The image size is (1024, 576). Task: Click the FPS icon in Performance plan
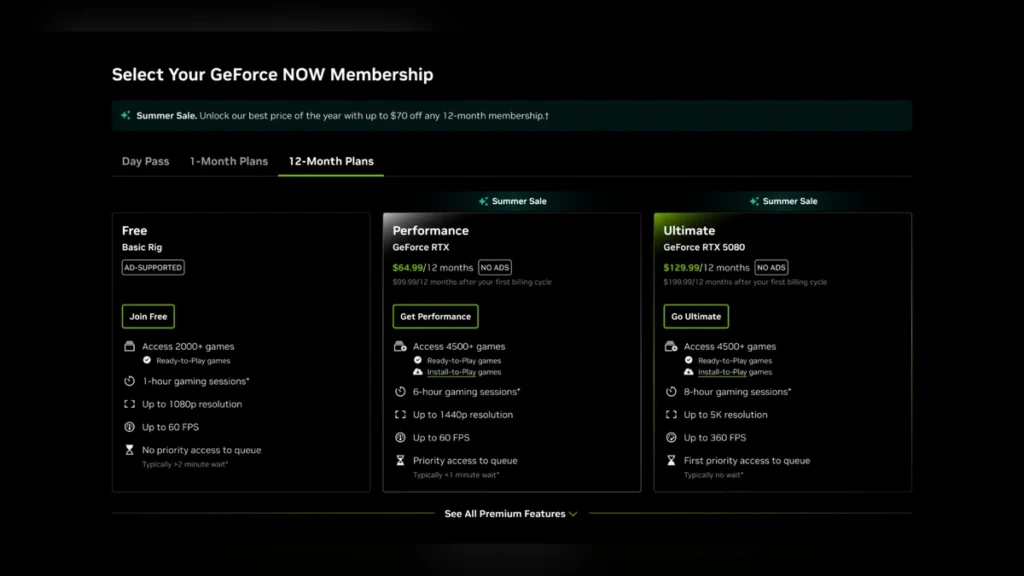tap(400, 438)
